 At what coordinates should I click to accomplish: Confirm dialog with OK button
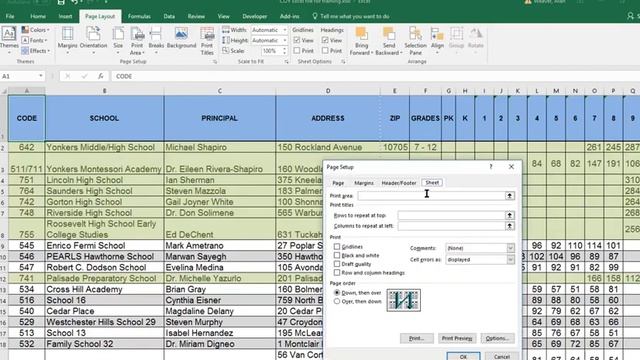pos(463,356)
